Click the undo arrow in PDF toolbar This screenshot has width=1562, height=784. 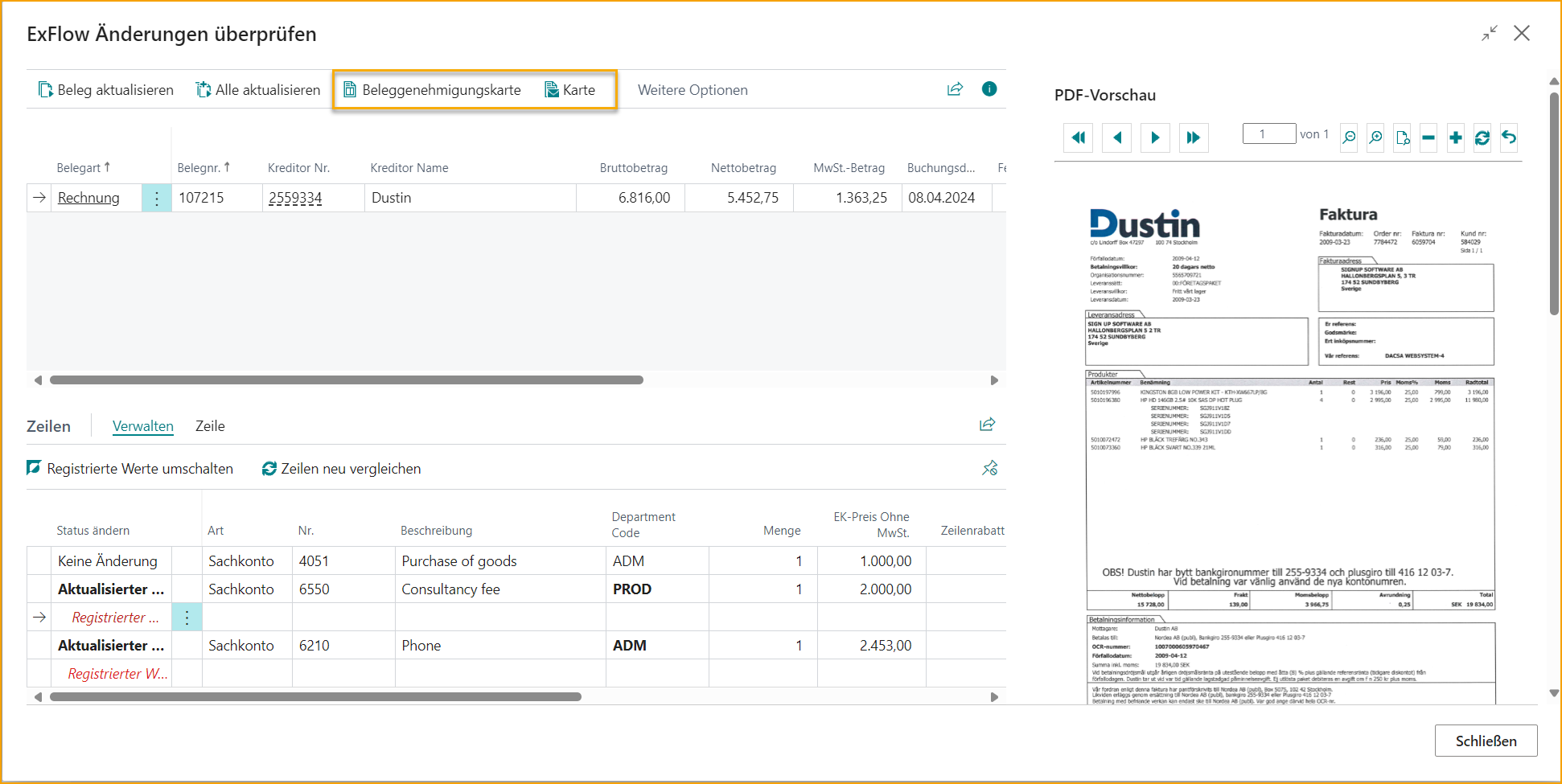(x=1509, y=138)
